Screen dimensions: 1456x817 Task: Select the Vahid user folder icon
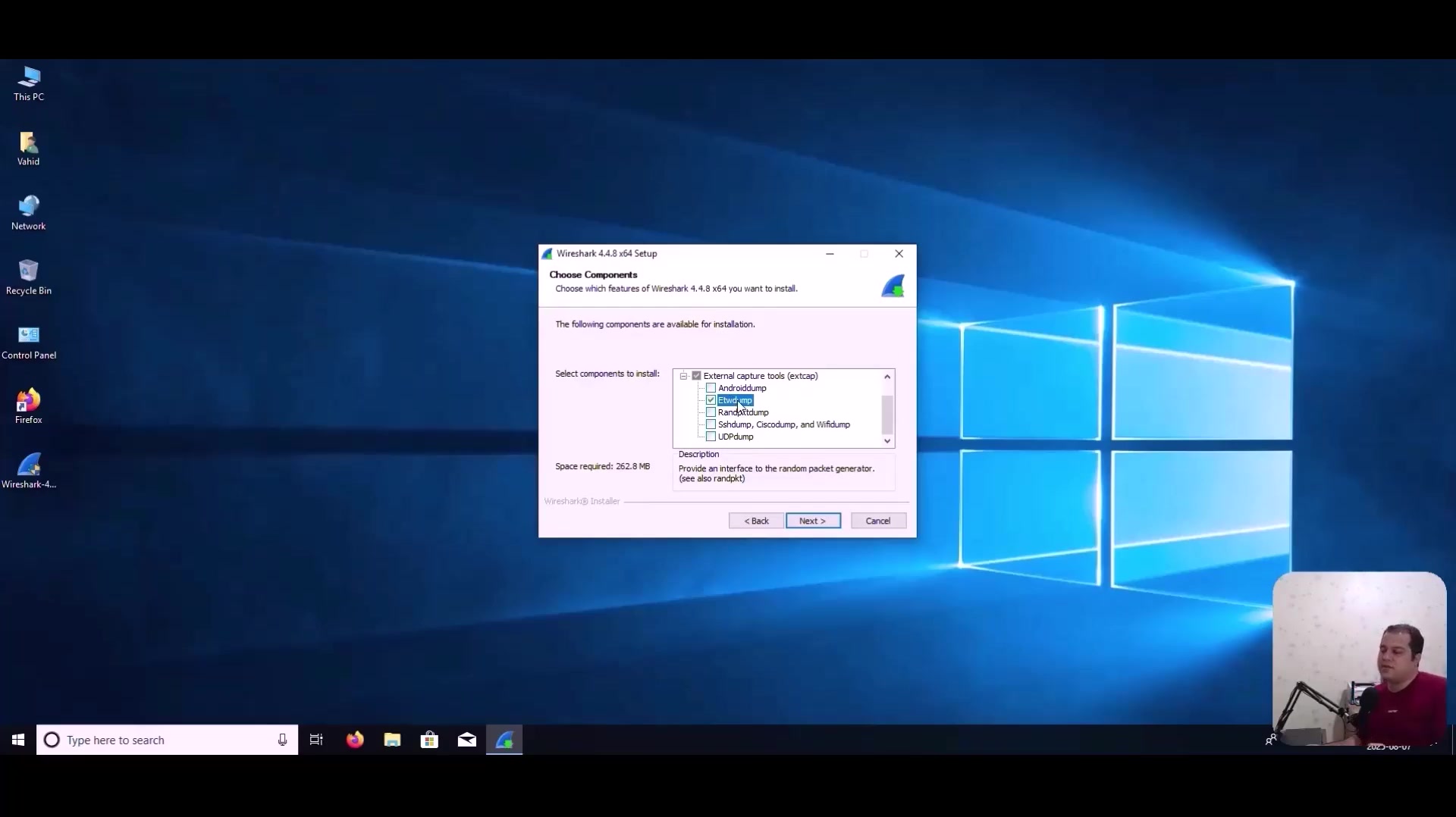pos(29,149)
